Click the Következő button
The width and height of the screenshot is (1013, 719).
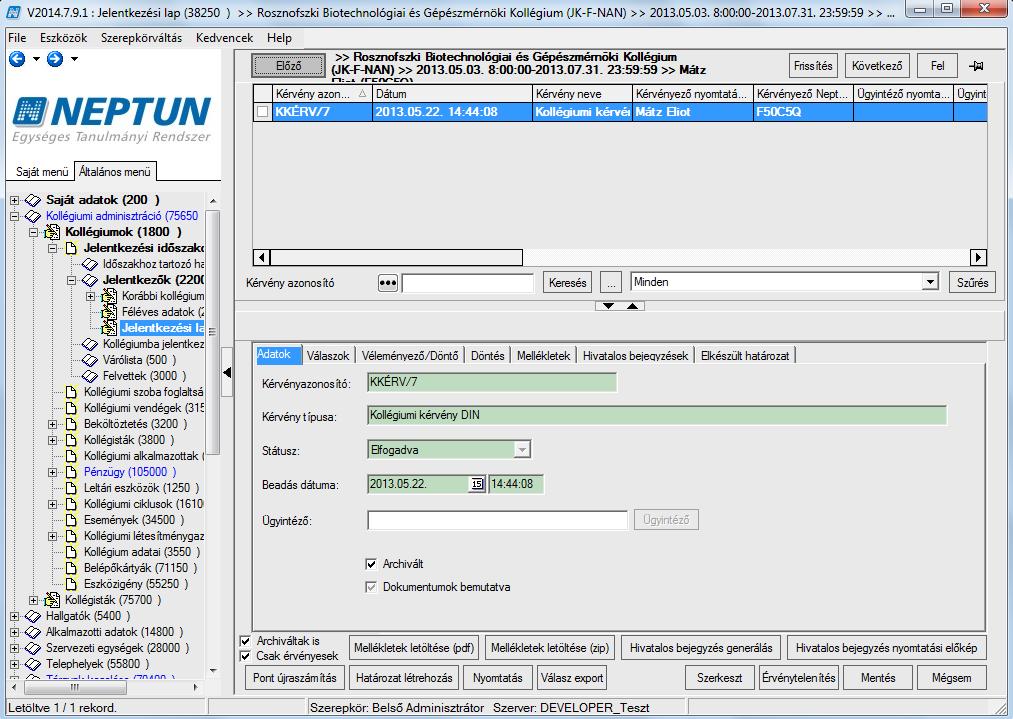pos(877,66)
